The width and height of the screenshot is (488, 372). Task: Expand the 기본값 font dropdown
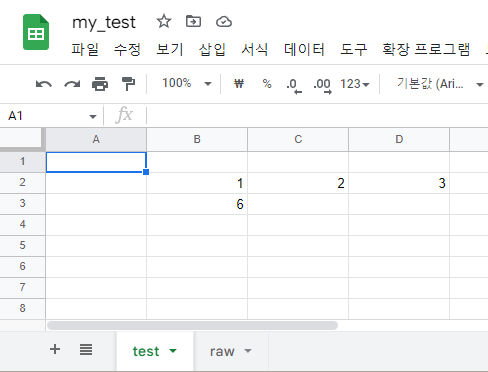(440, 84)
